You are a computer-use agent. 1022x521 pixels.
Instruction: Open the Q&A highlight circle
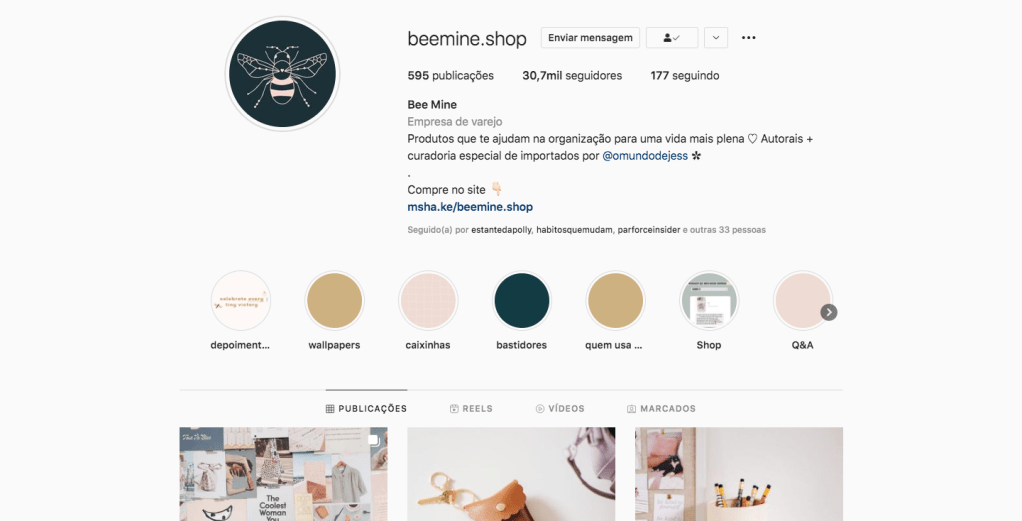pyautogui.click(x=802, y=301)
